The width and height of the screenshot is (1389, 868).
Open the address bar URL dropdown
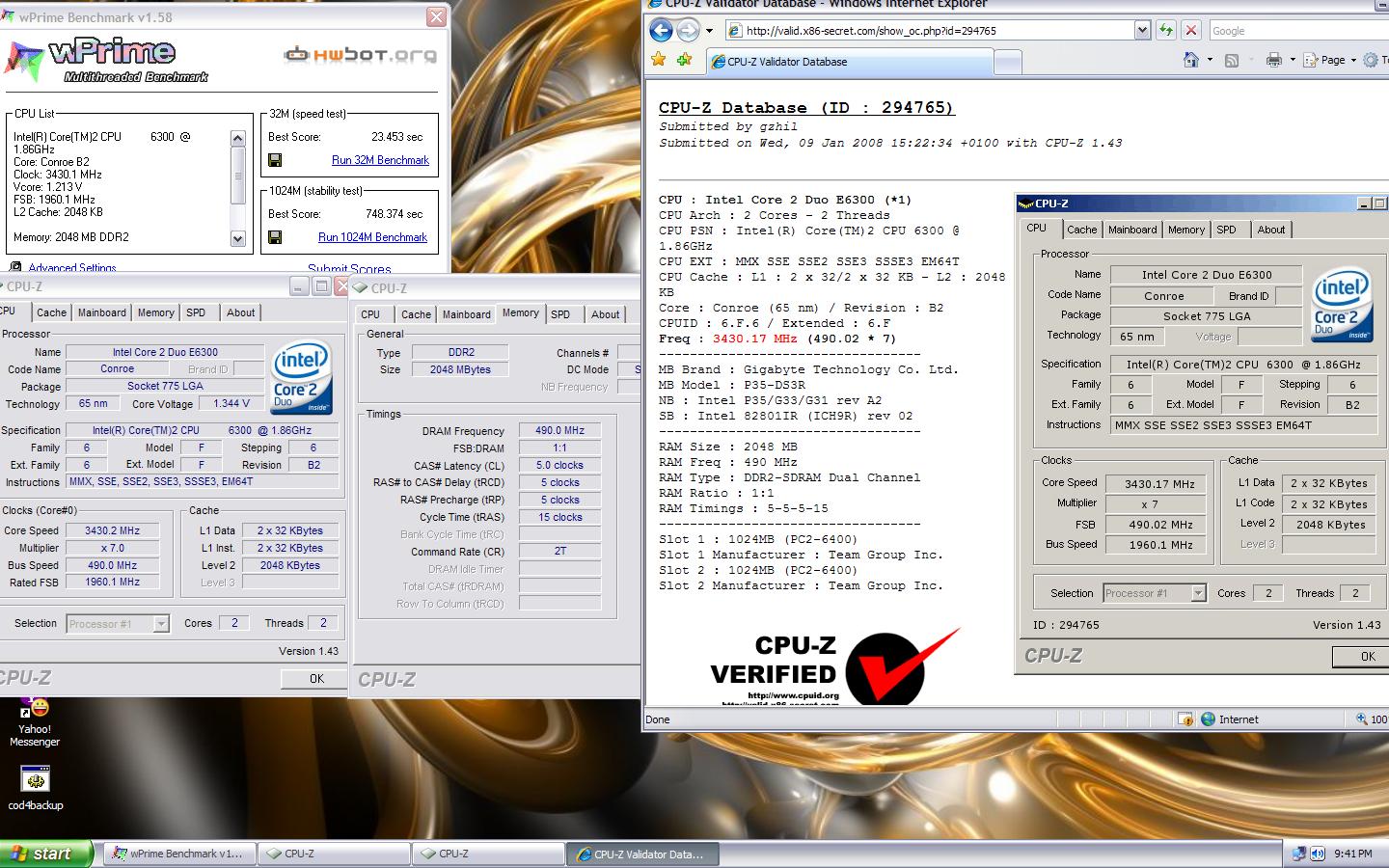point(1142,31)
